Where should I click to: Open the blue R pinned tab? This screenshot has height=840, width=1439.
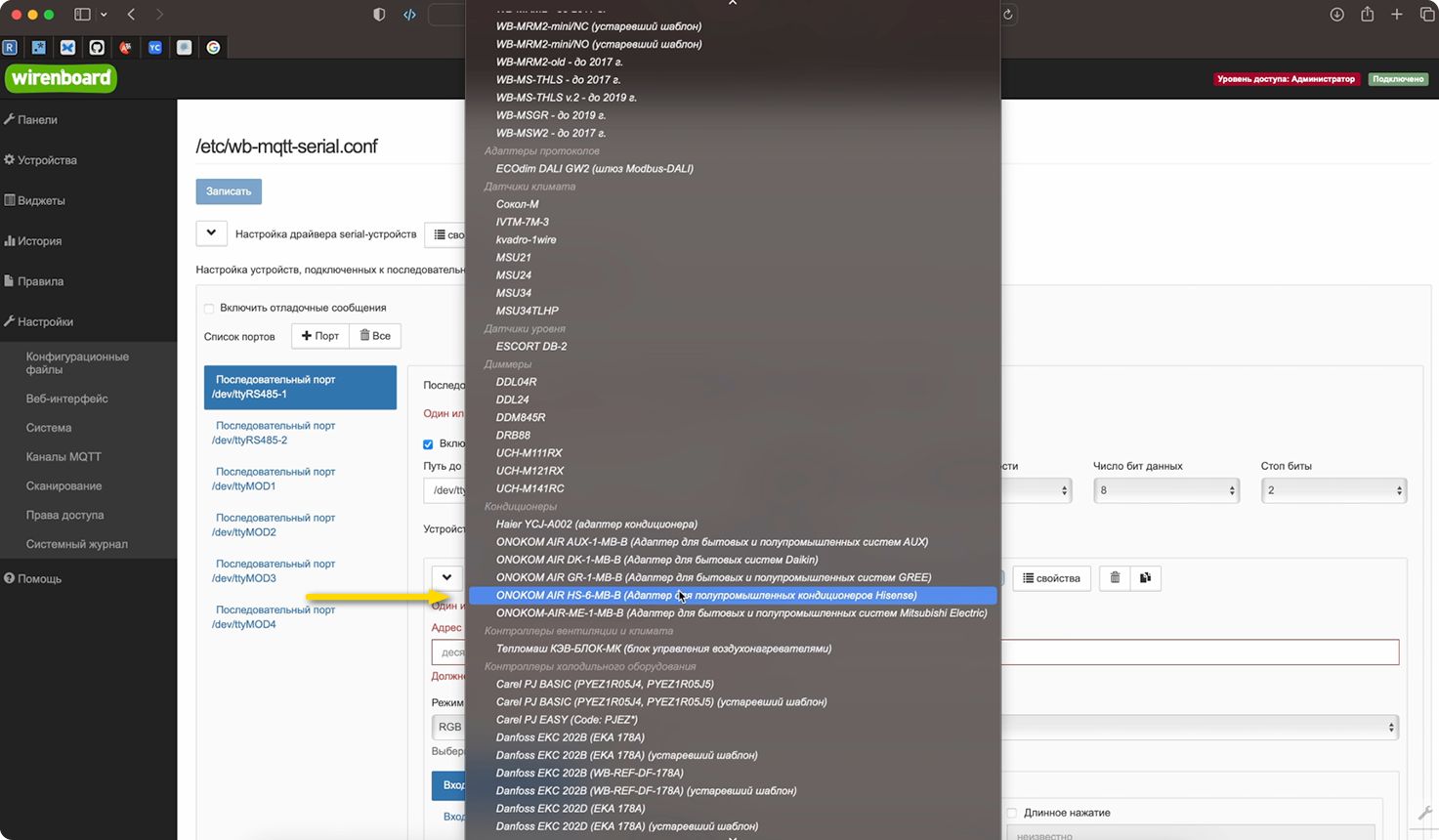(x=10, y=47)
